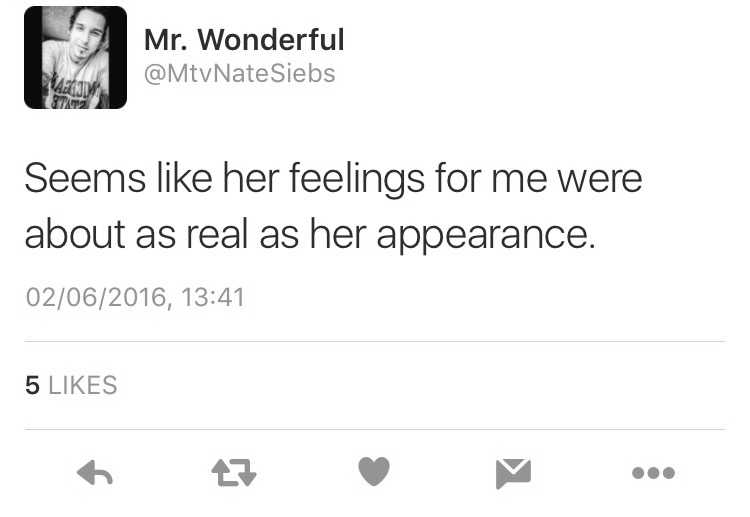Select the tweet text starting 'Seems like her'
This screenshot has width=750, height=517.
click(x=333, y=206)
